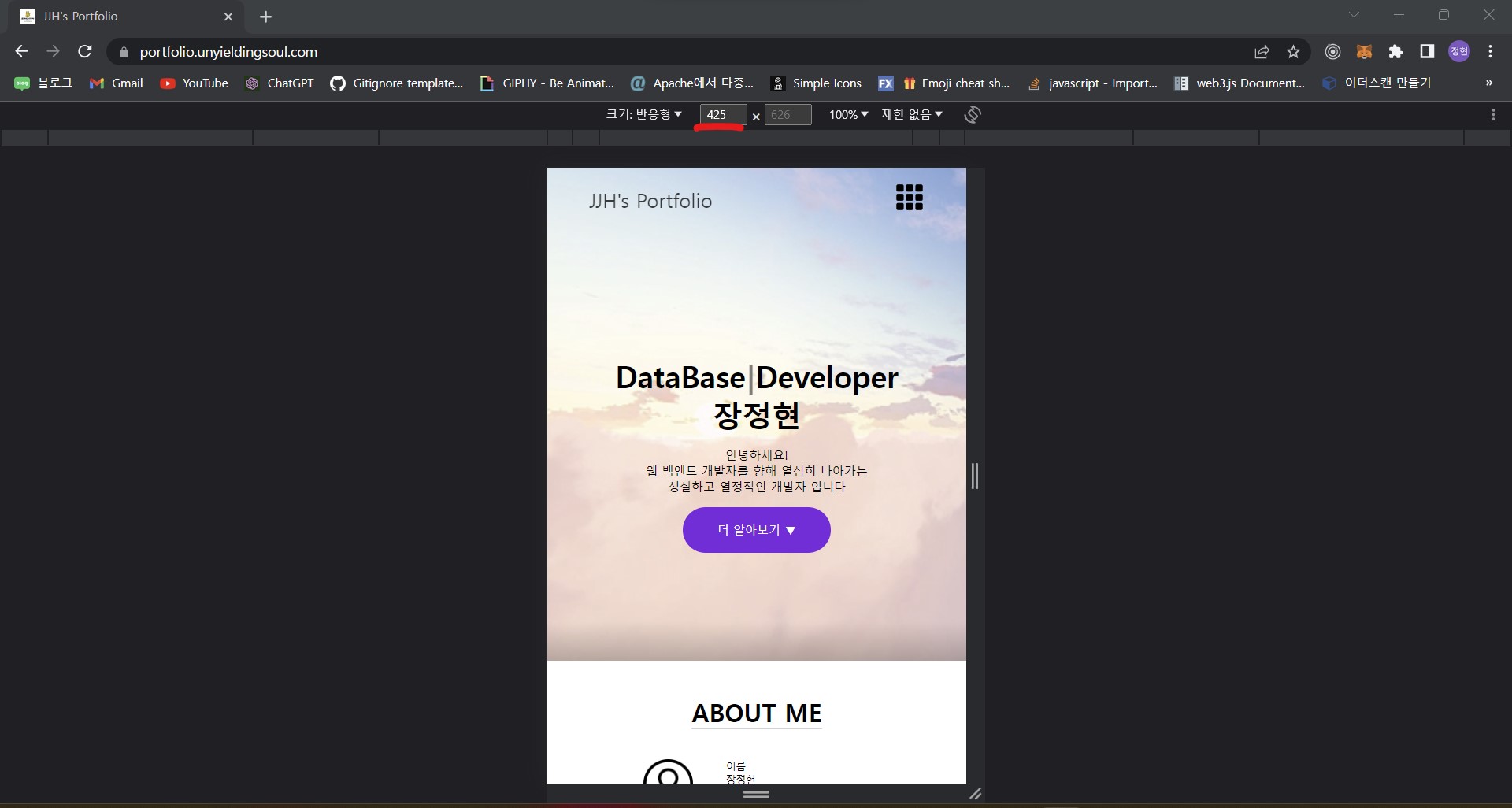Open Emoji cheat sheet bookmark
The height and width of the screenshot is (808, 1512).
[943, 83]
